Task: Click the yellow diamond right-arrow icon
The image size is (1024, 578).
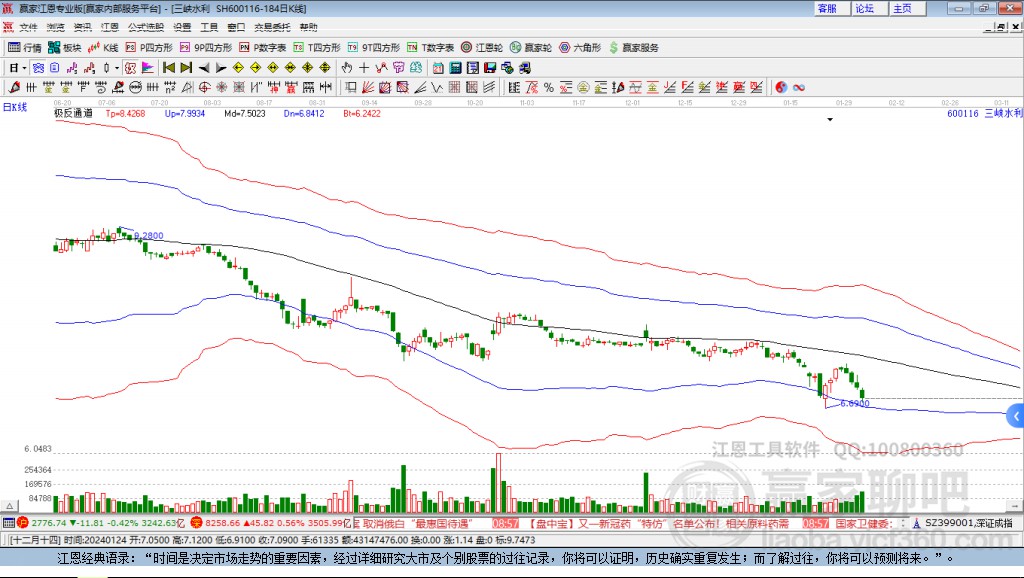Action: click(x=255, y=68)
